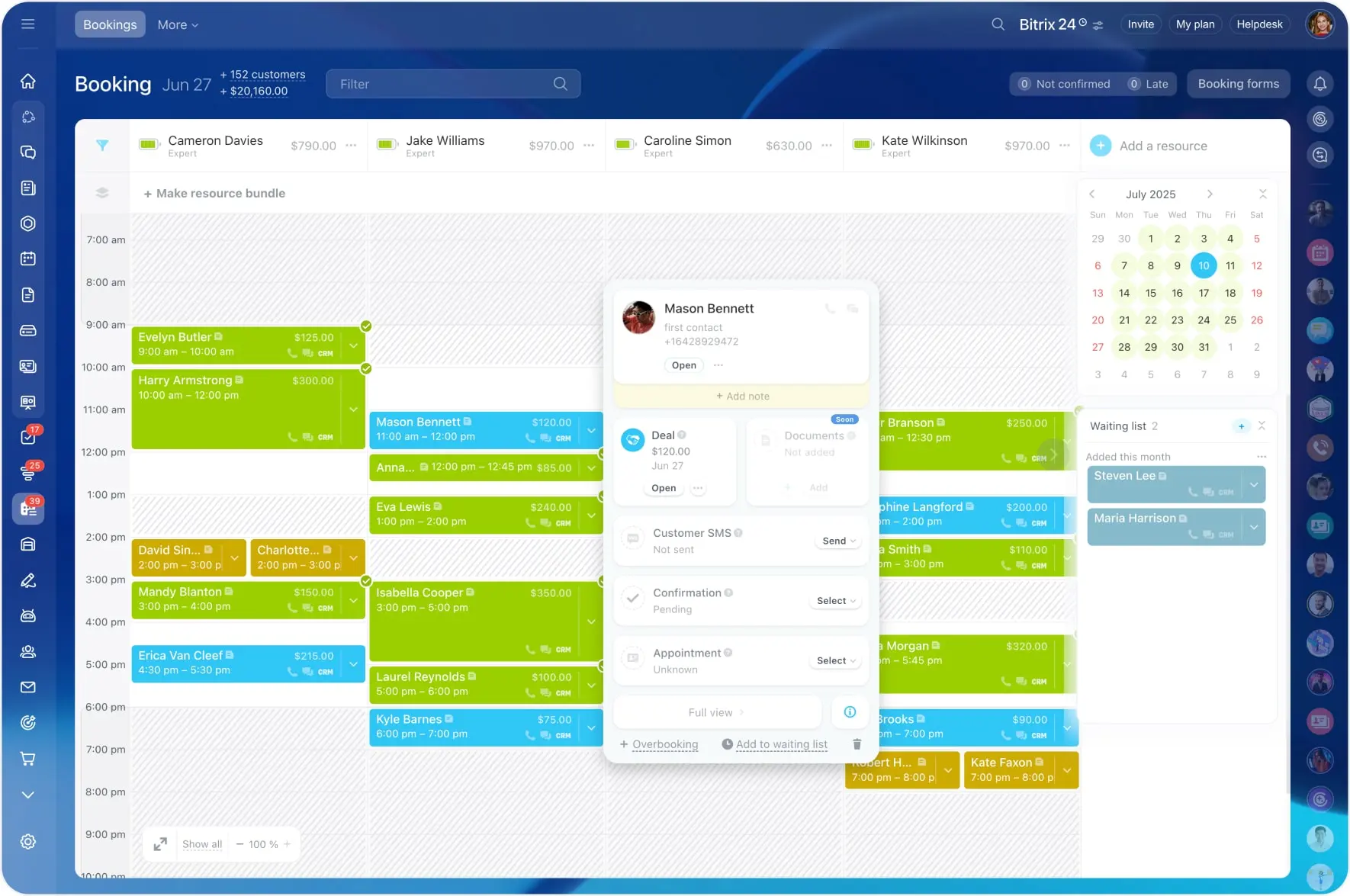Open the search magnifier in top bar
The height and width of the screenshot is (896, 1350).
pyautogui.click(x=998, y=24)
